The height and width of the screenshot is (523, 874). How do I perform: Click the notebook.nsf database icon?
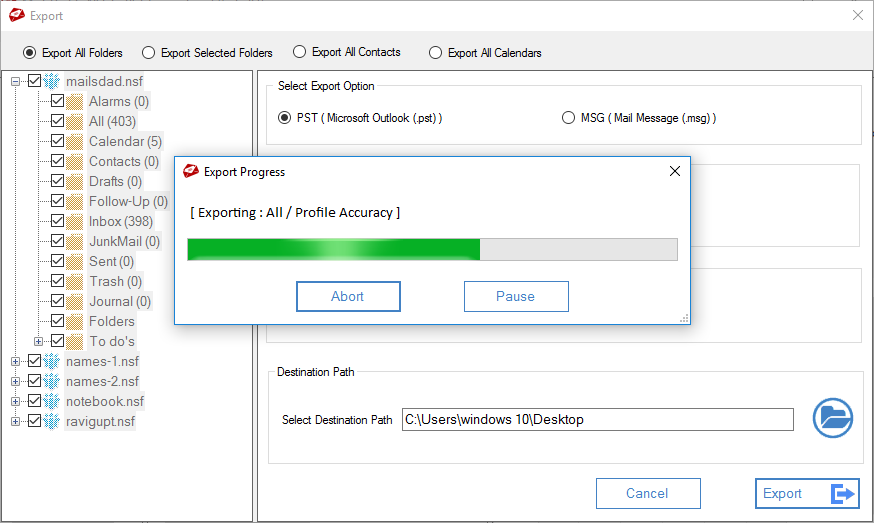(52, 401)
